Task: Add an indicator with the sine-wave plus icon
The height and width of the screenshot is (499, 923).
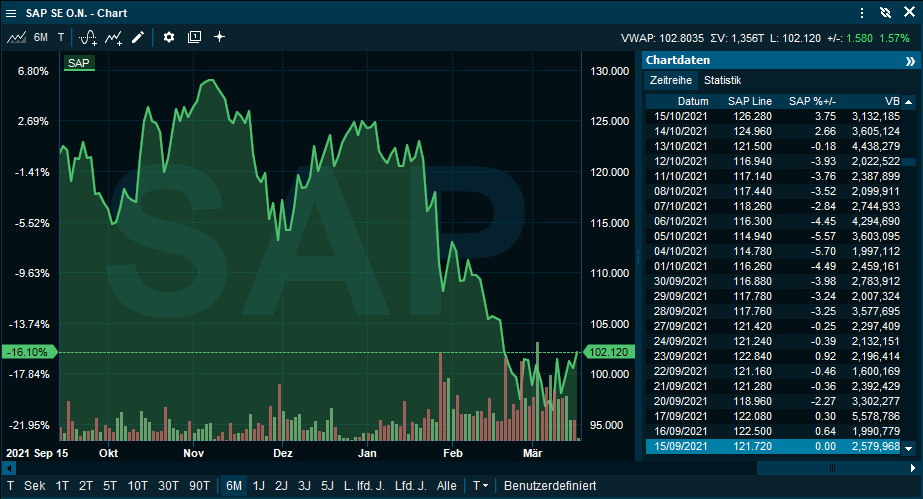Action: pos(88,37)
